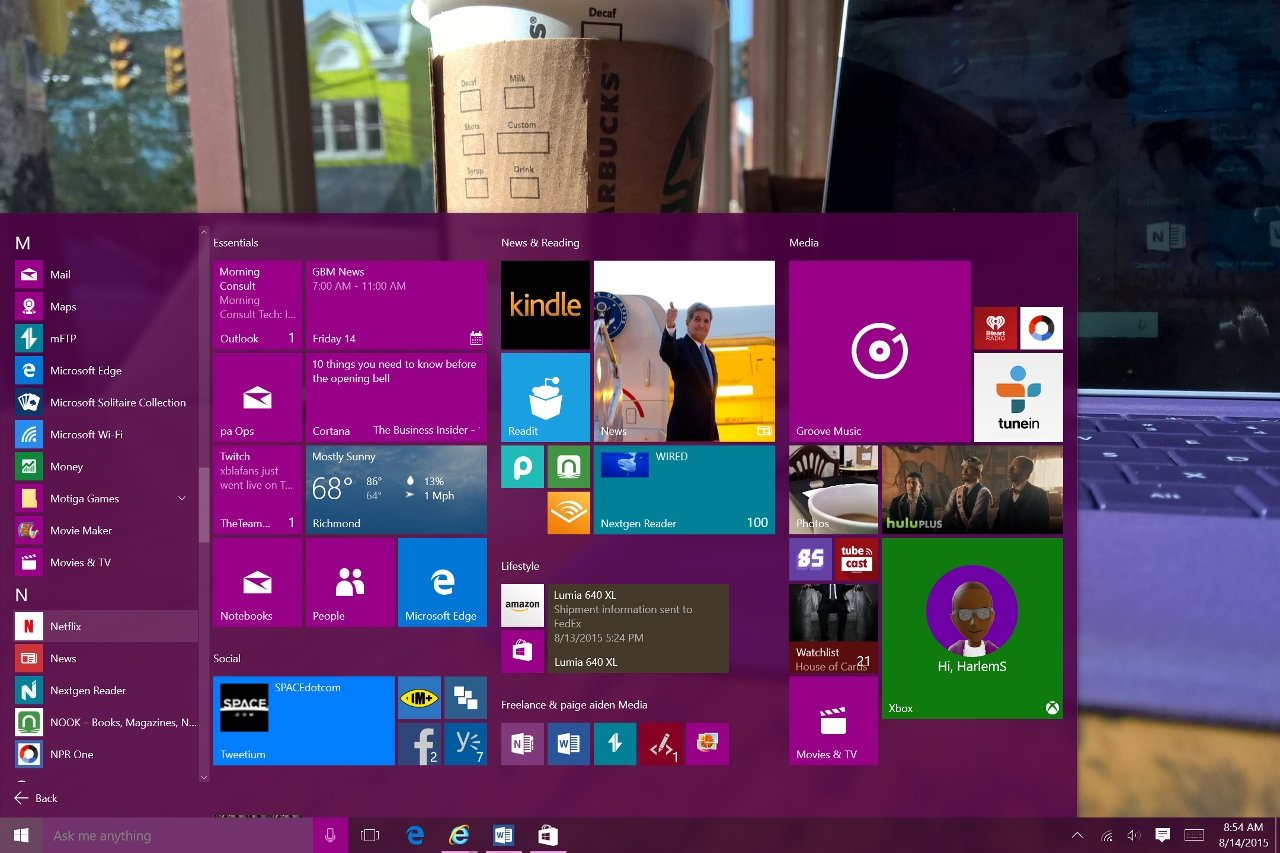
Task: Activate Cortana microphone
Action: [330, 835]
